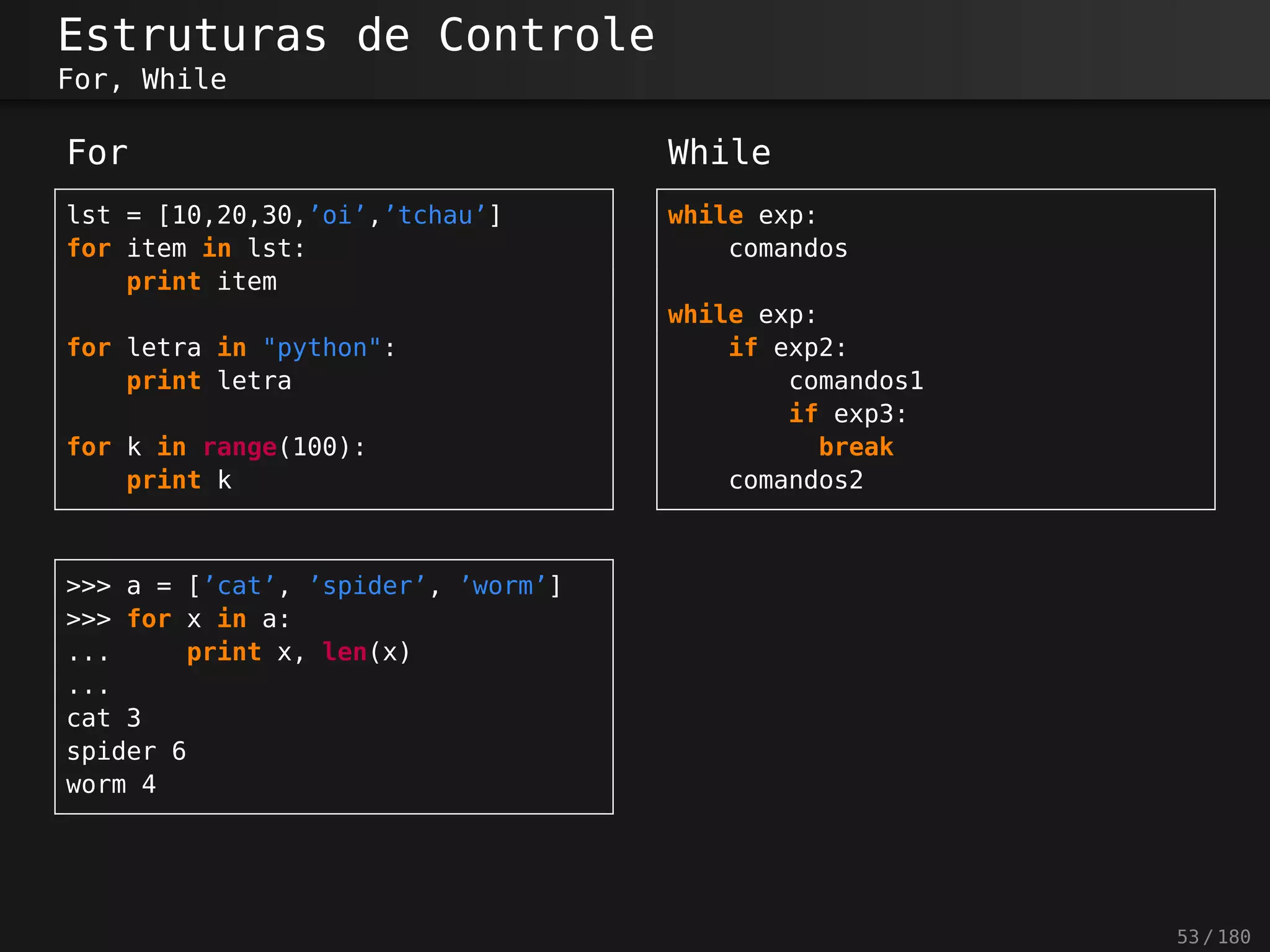
Task: Click the output line 'cat 3'
Action: click(x=104, y=718)
